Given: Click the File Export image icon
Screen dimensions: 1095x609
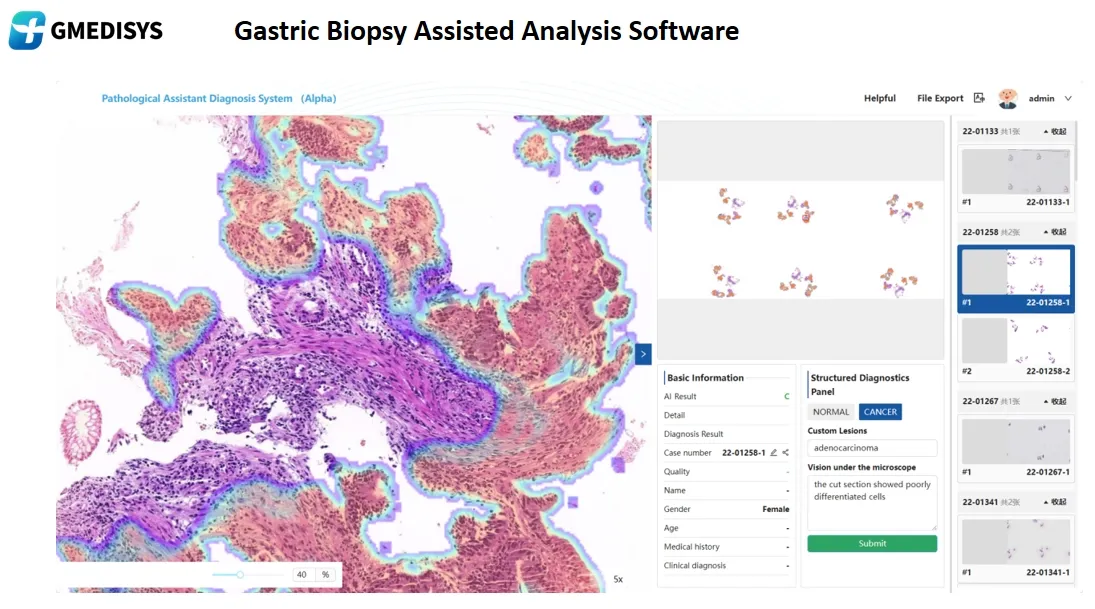Looking at the screenshot, I should 979,98.
